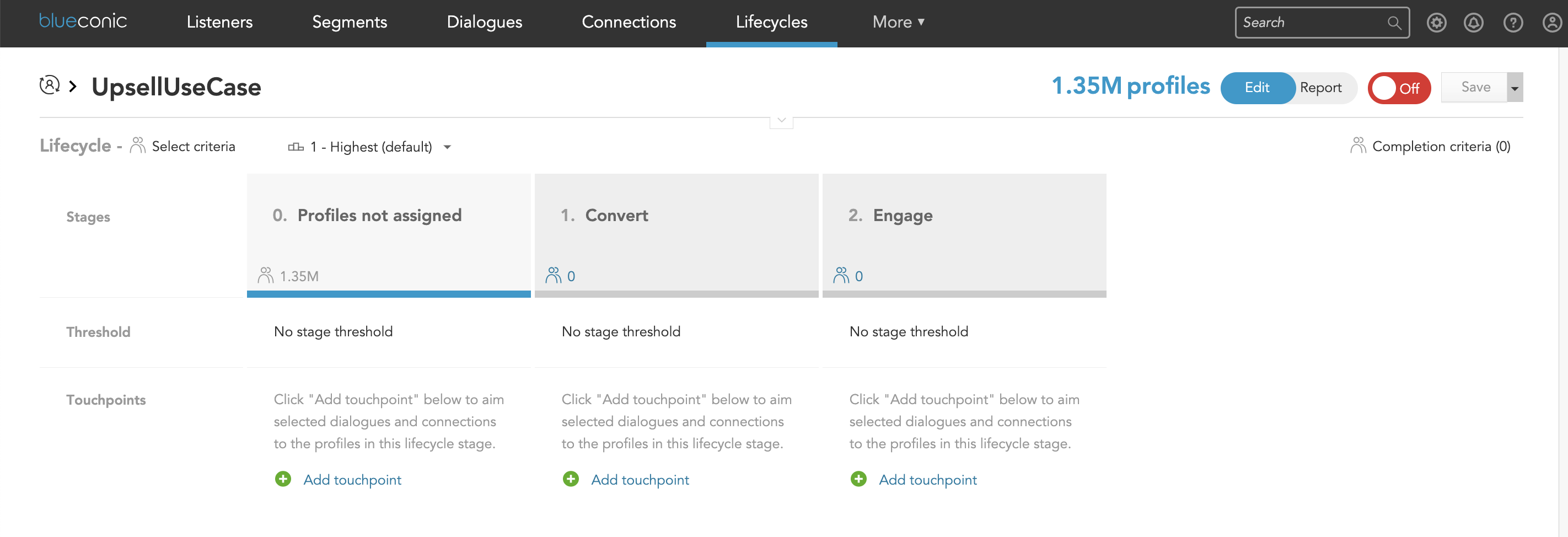
Task: Open the Listeners tab
Action: pyautogui.click(x=220, y=22)
